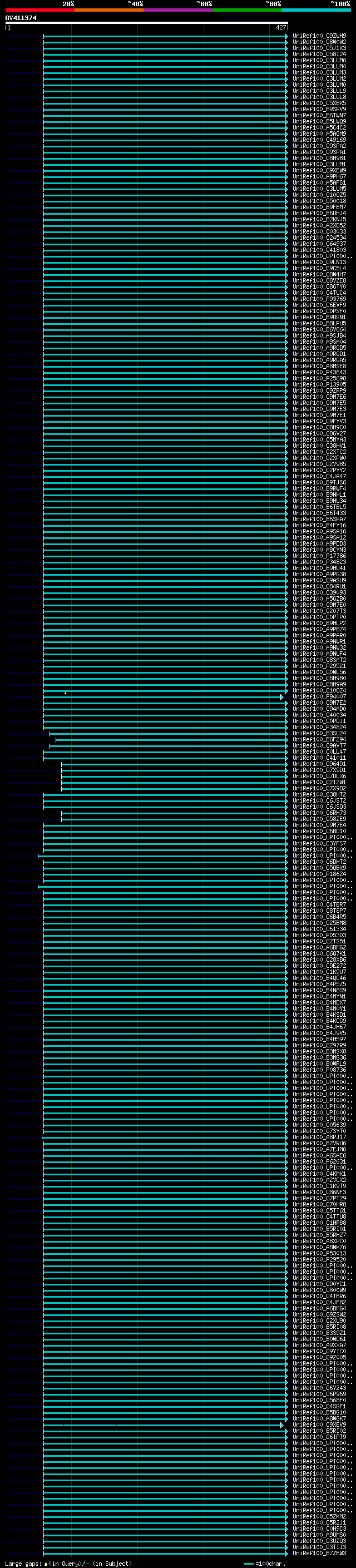Select label UniRef100_O50018
The height and width of the screenshot is (1568, 356).
coord(319,201)
